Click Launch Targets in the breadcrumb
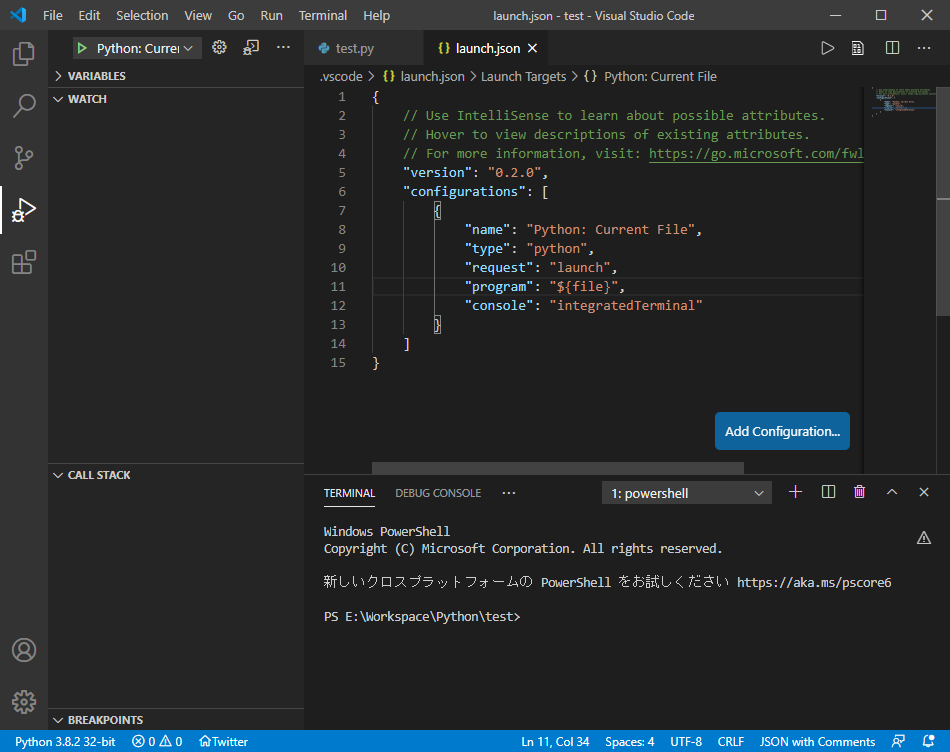The width and height of the screenshot is (950, 752). (523, 76)
